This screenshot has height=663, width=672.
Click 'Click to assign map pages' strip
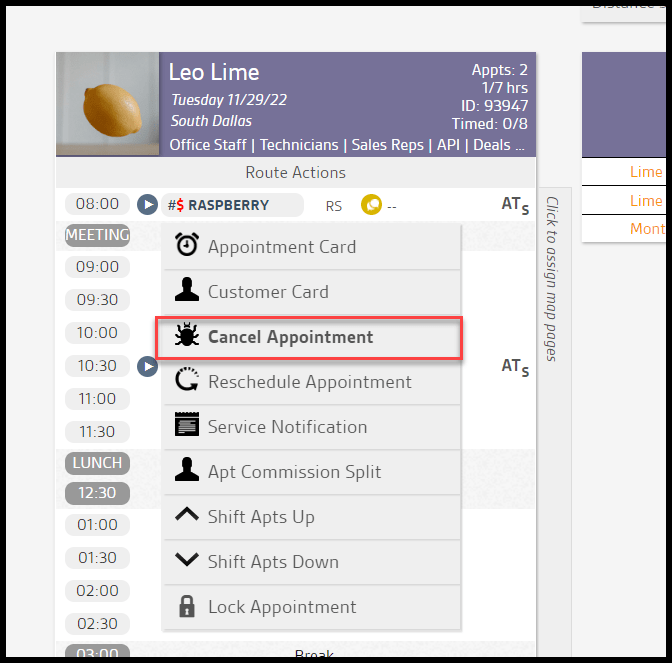tap(552, 278)
